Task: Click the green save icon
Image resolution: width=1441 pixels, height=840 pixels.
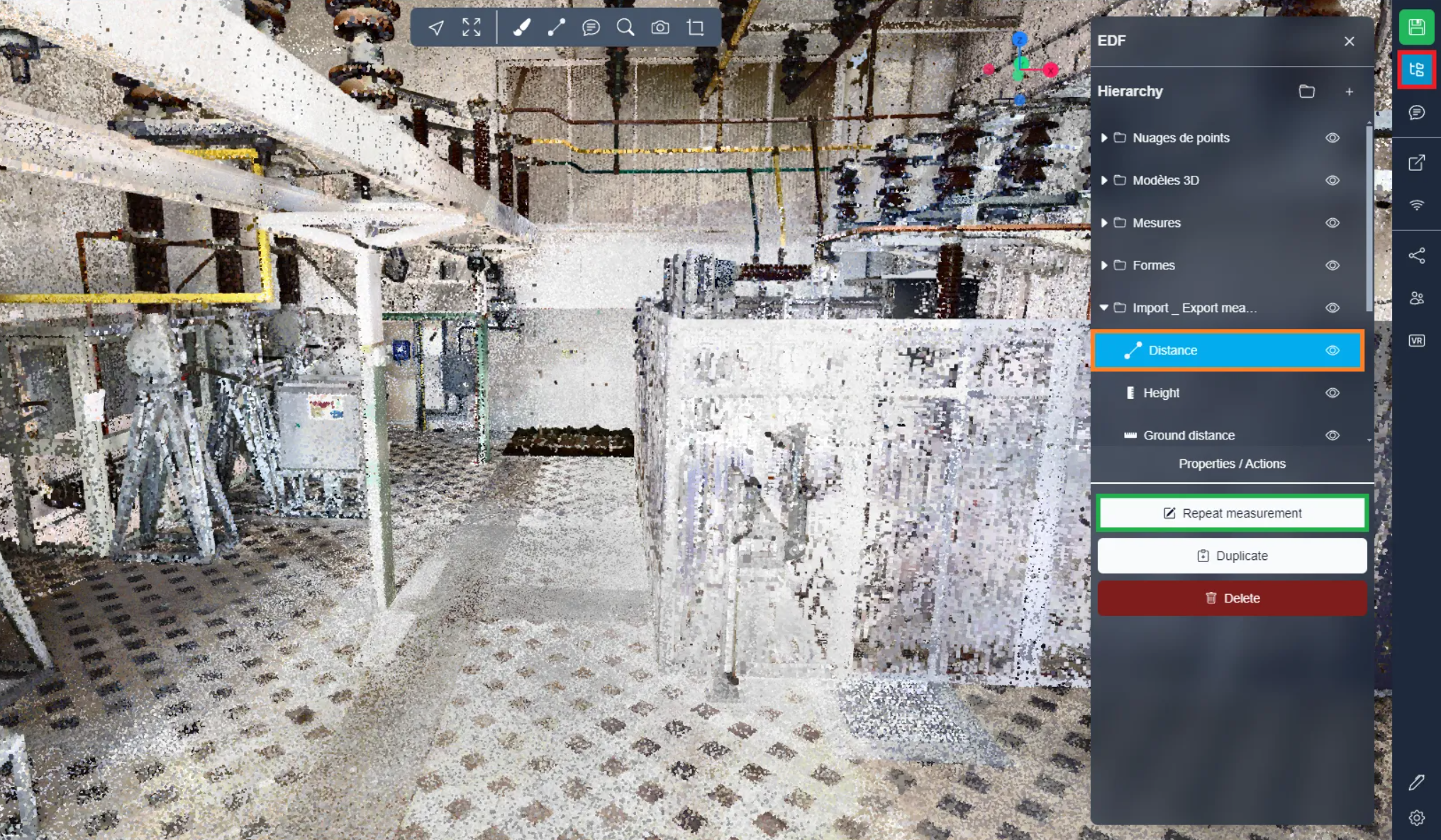Action: [x=1416, y=28]
